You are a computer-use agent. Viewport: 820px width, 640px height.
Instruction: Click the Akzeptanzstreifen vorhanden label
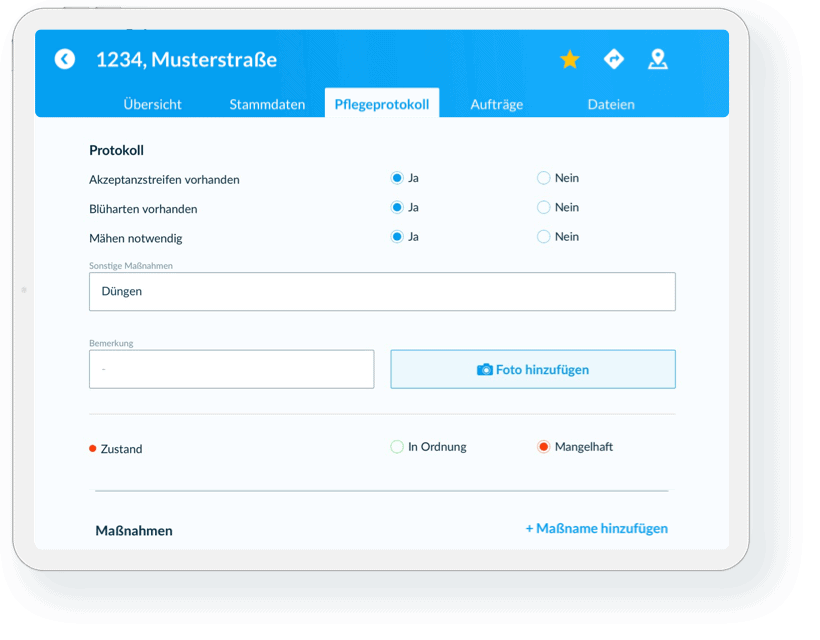[164, 180]
